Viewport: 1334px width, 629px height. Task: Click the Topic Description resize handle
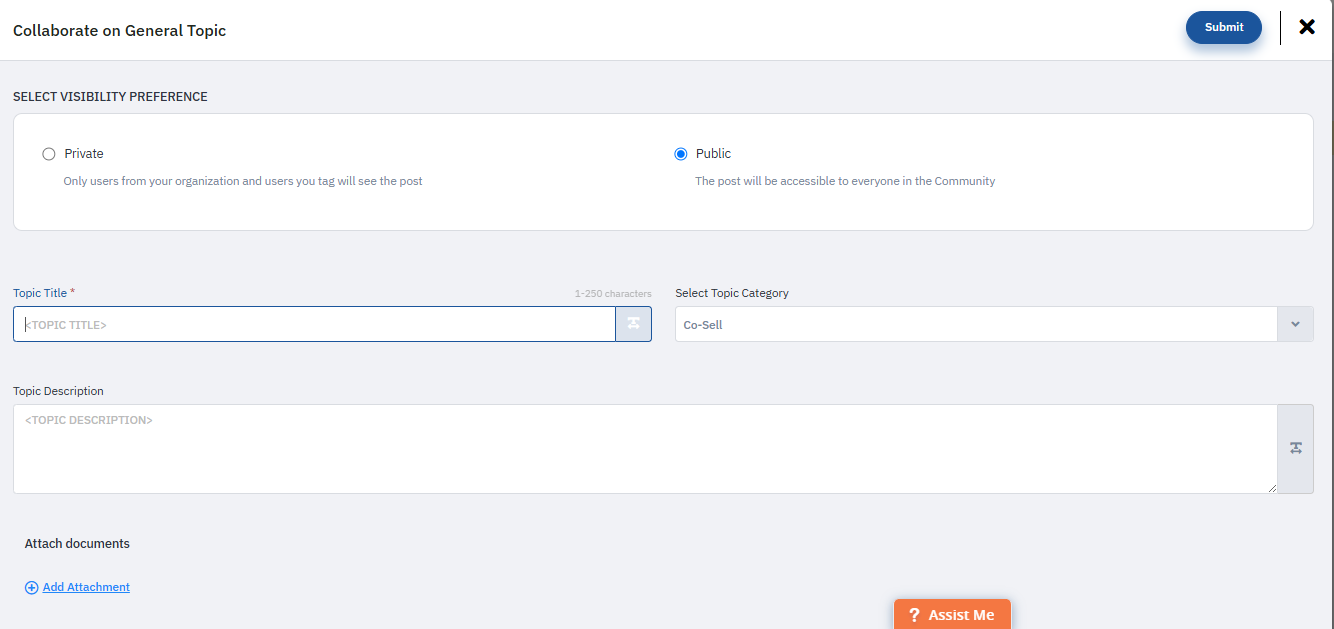[1272, 488]
